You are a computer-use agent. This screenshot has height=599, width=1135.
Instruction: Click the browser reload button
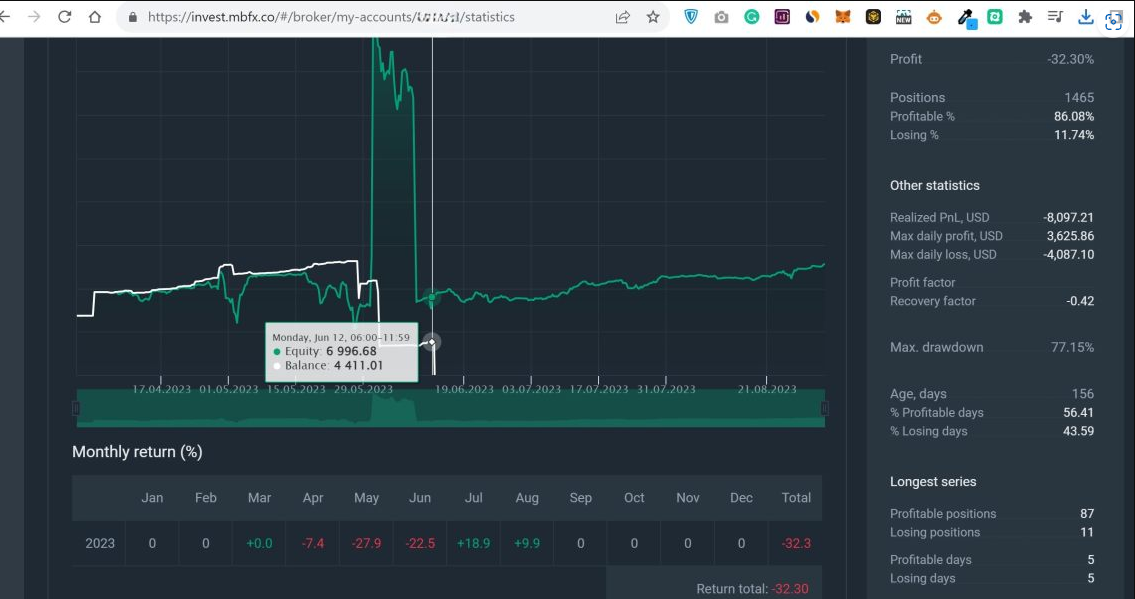[65, 17]
